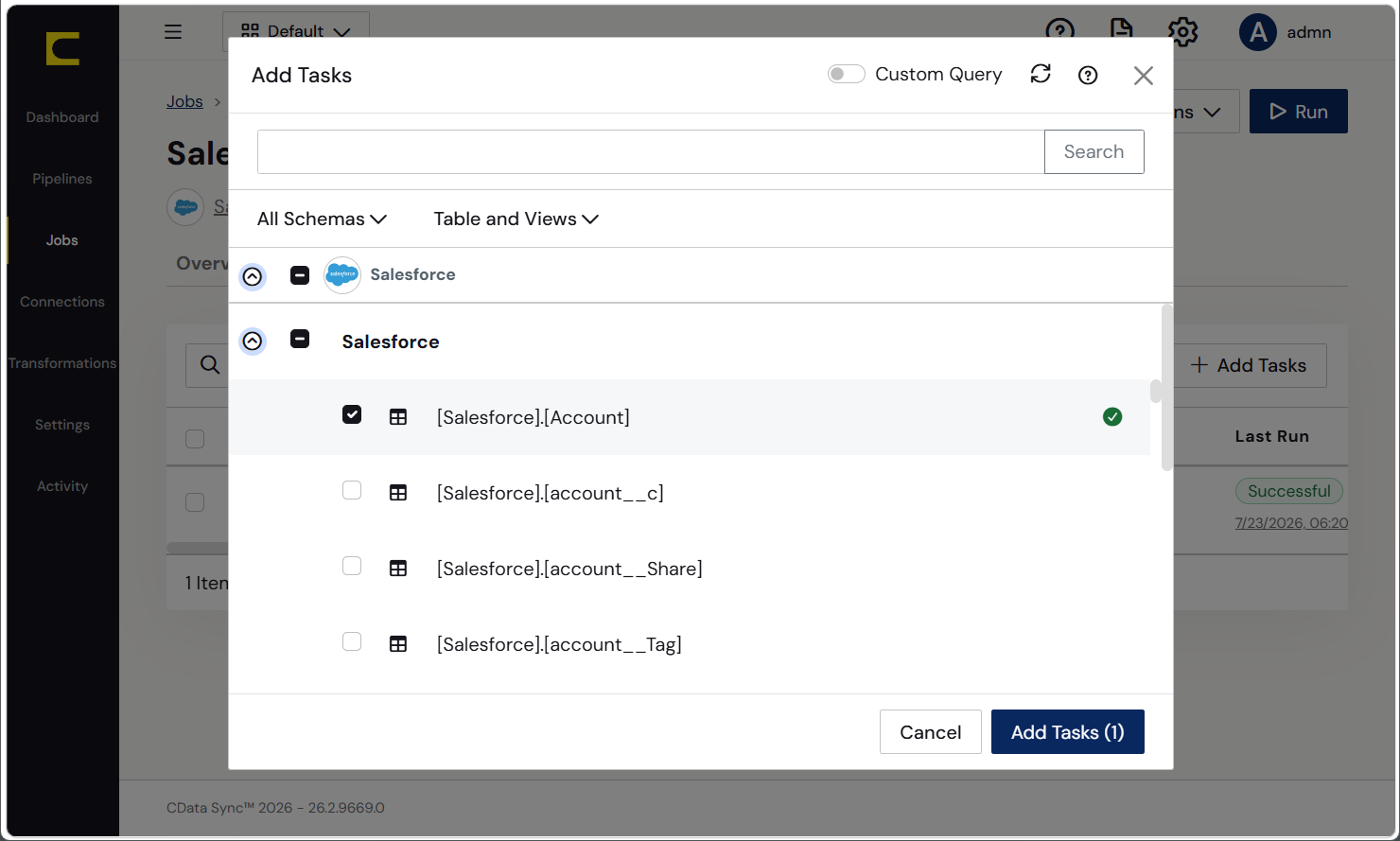Go to Activity in sidebar
Screen dimensions: 1400x841
pos(62,486)
